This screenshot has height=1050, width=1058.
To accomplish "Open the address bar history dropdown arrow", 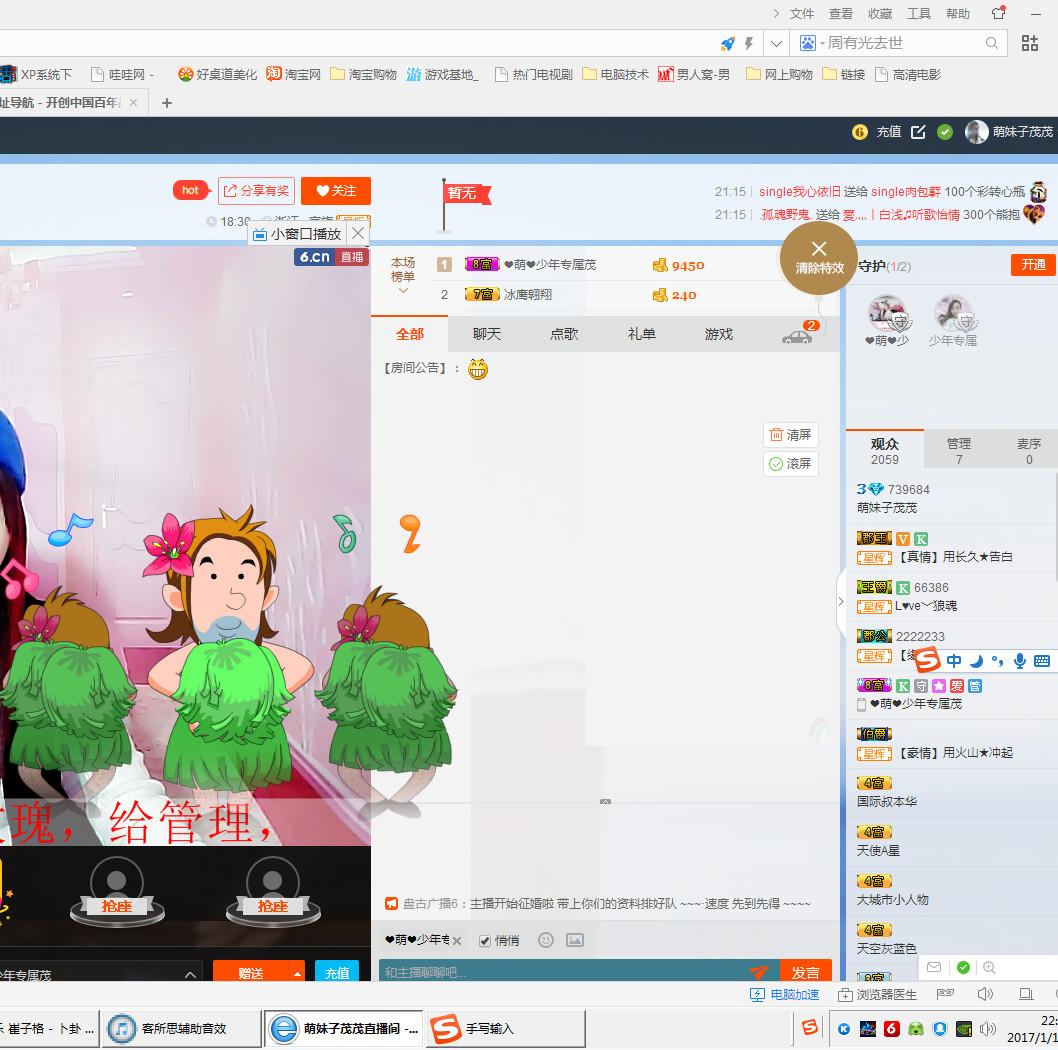I will (776, 44).
